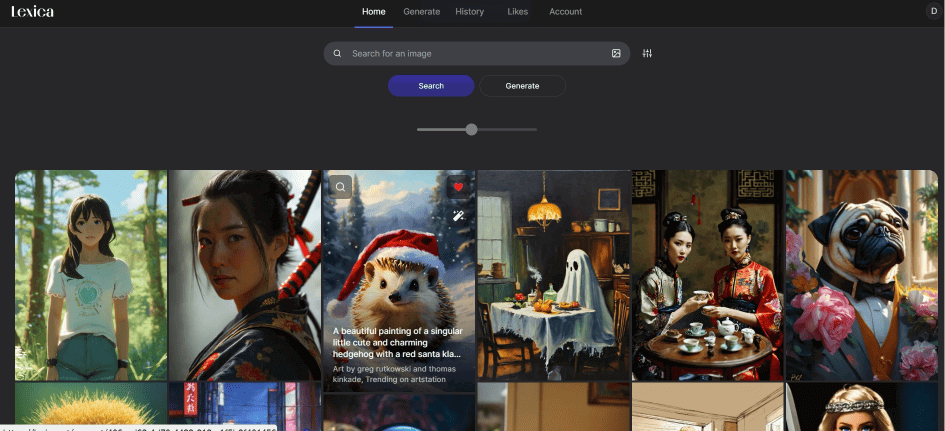Open the neon city street thumbnail
The image size is (945, 431).
[x=245, y=407]
